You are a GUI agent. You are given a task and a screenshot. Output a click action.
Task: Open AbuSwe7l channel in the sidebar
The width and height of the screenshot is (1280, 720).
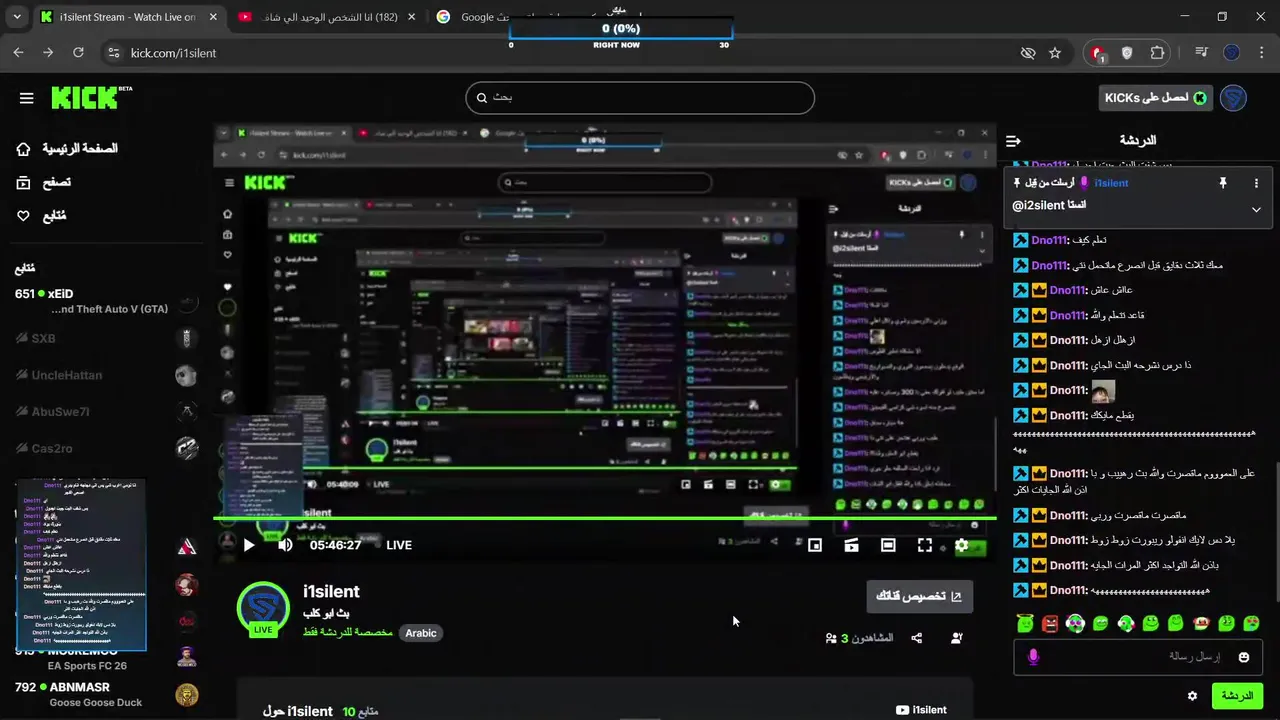105,412
